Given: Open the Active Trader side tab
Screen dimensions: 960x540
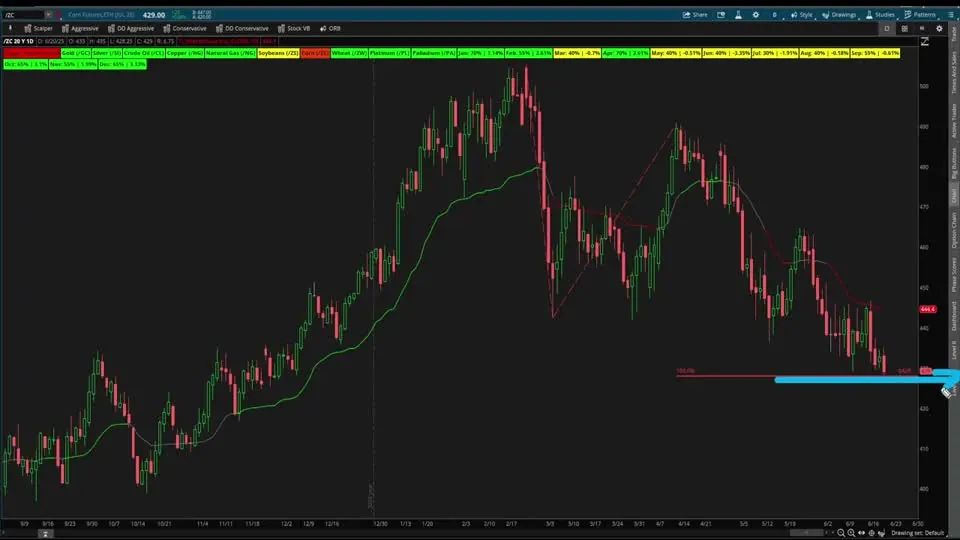Looking at the screenshot, I should [x=953, y=121].
